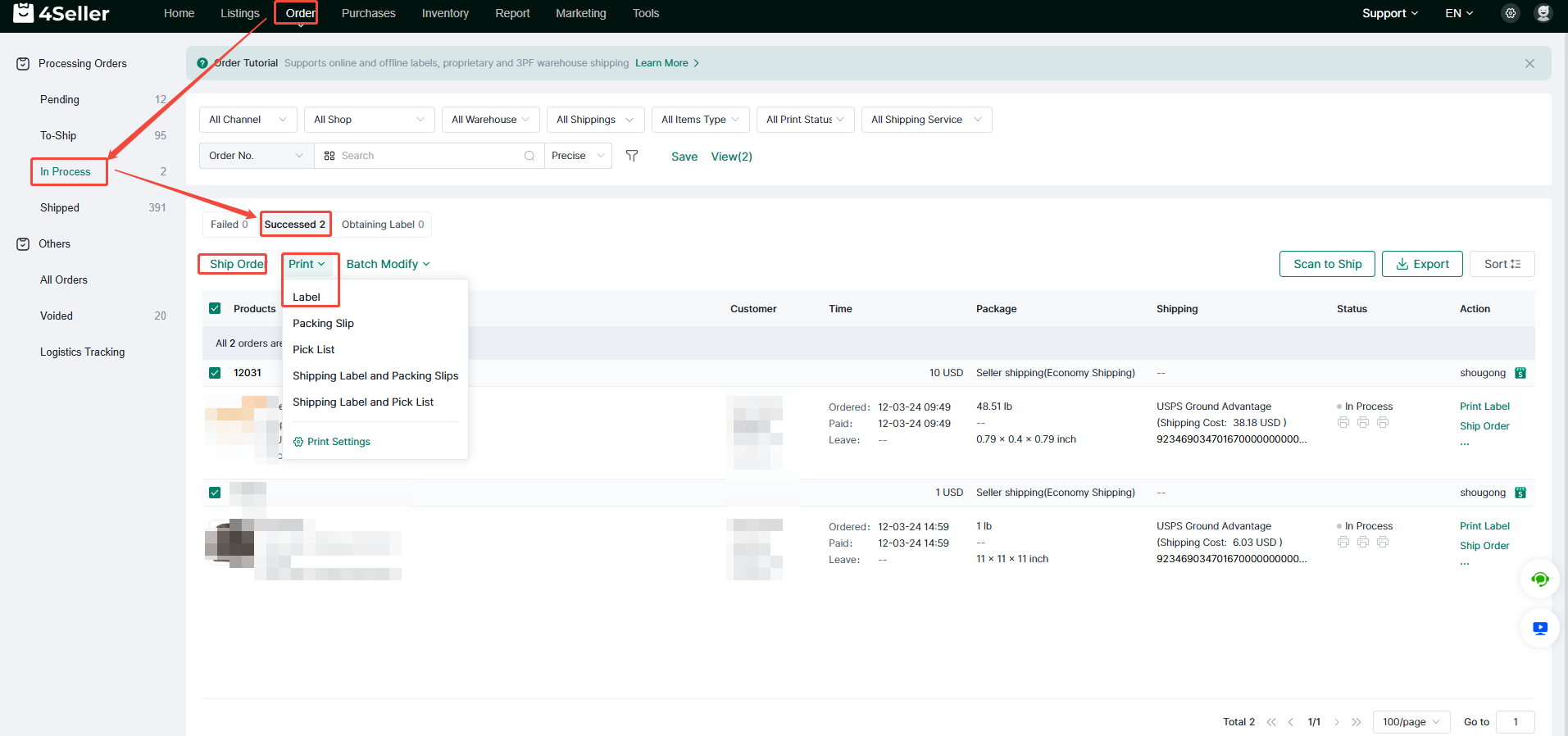Uncheck the second order's checkbox

pyautogui.click(x=215, y=493)
